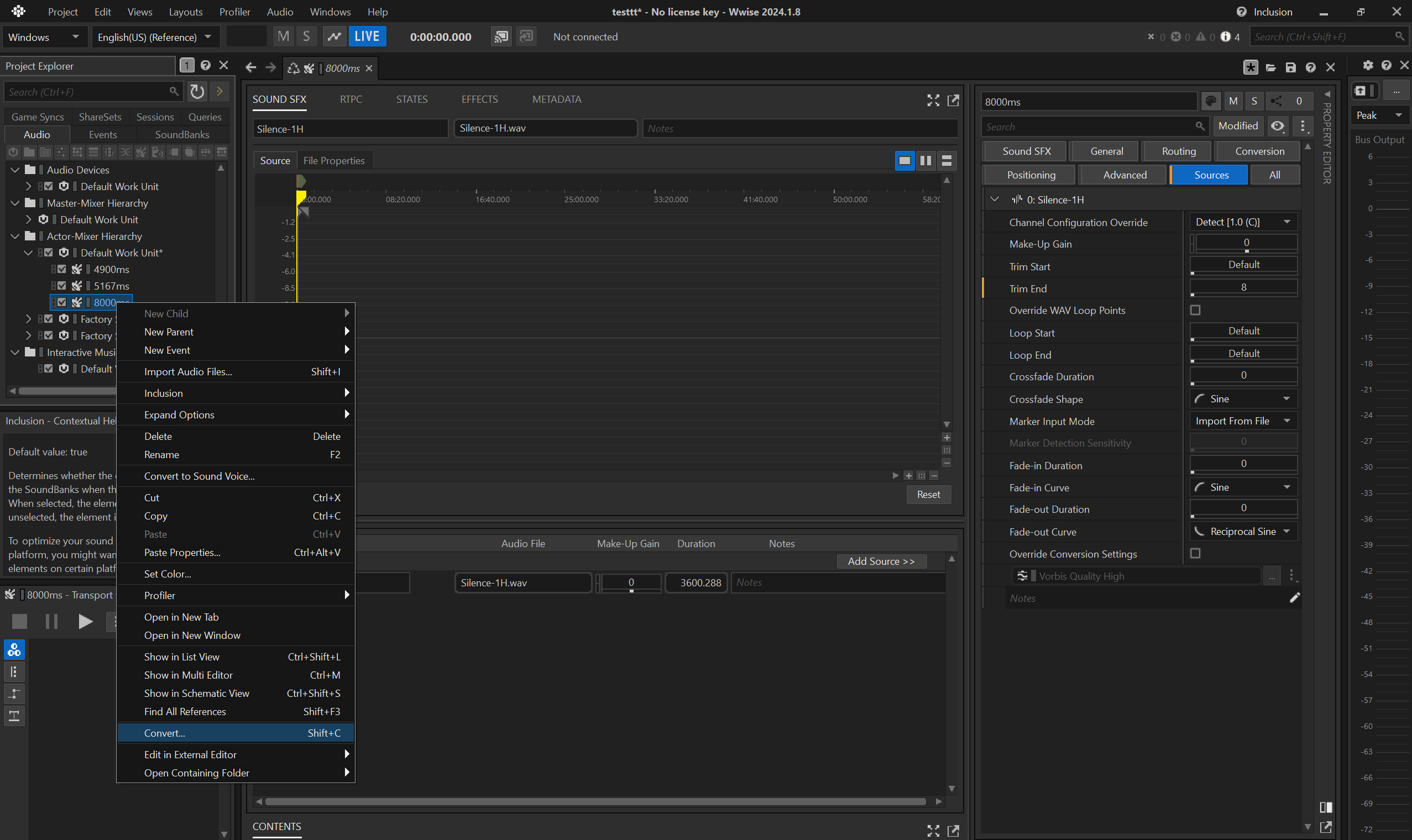Click the Play button in Transport
The height and width of the screenshot is (840, 1412).
pos(85,622)
